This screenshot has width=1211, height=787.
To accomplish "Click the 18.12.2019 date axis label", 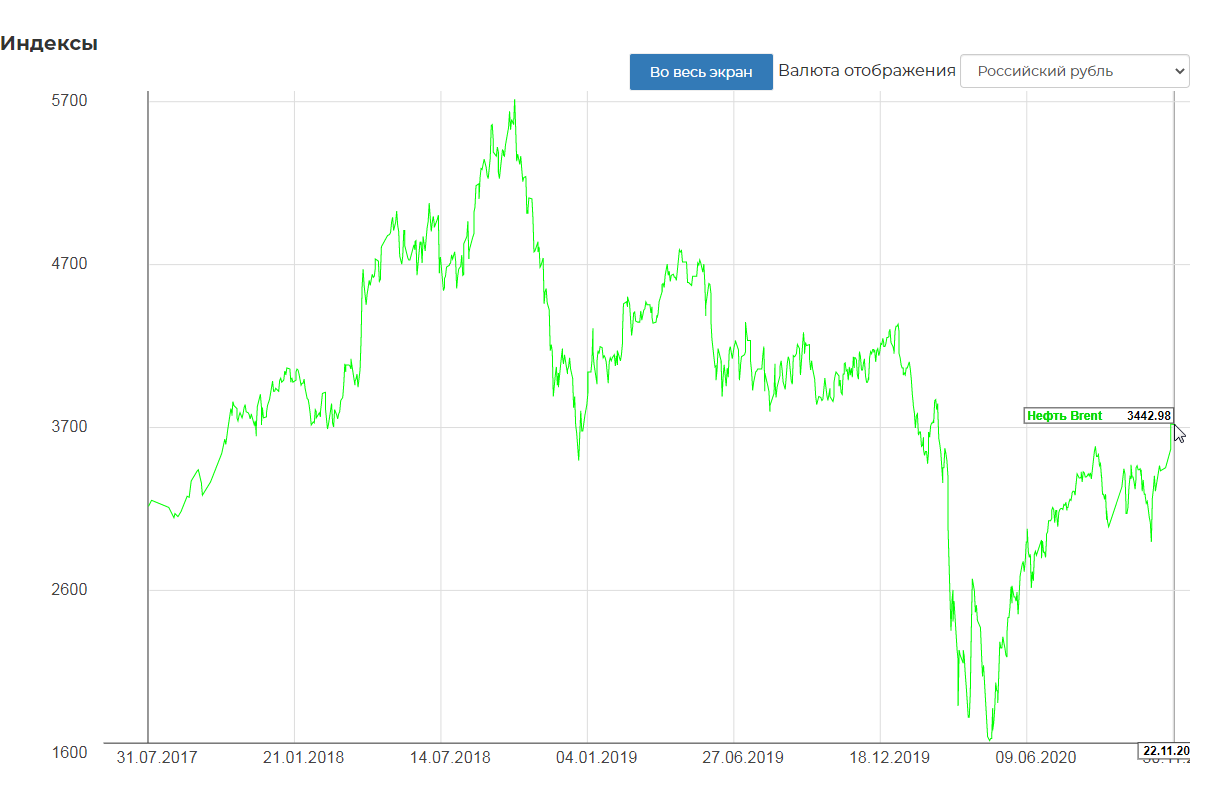I will (x=889, y=758).
